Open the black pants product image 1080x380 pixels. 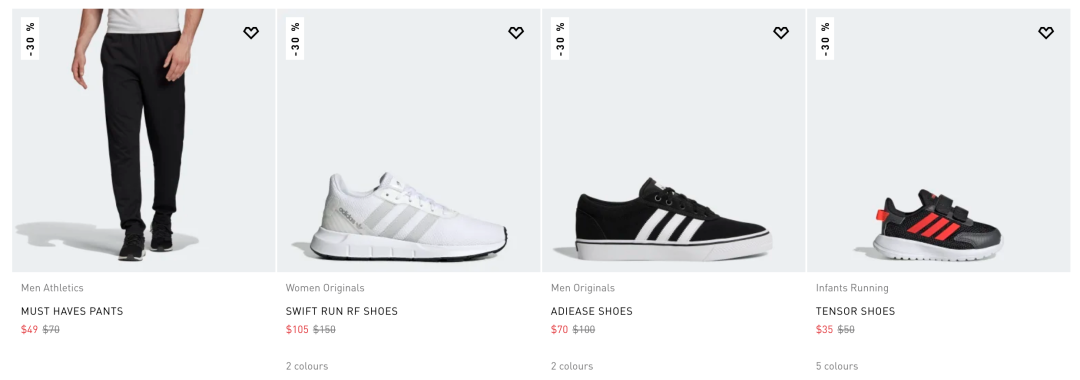143,140
